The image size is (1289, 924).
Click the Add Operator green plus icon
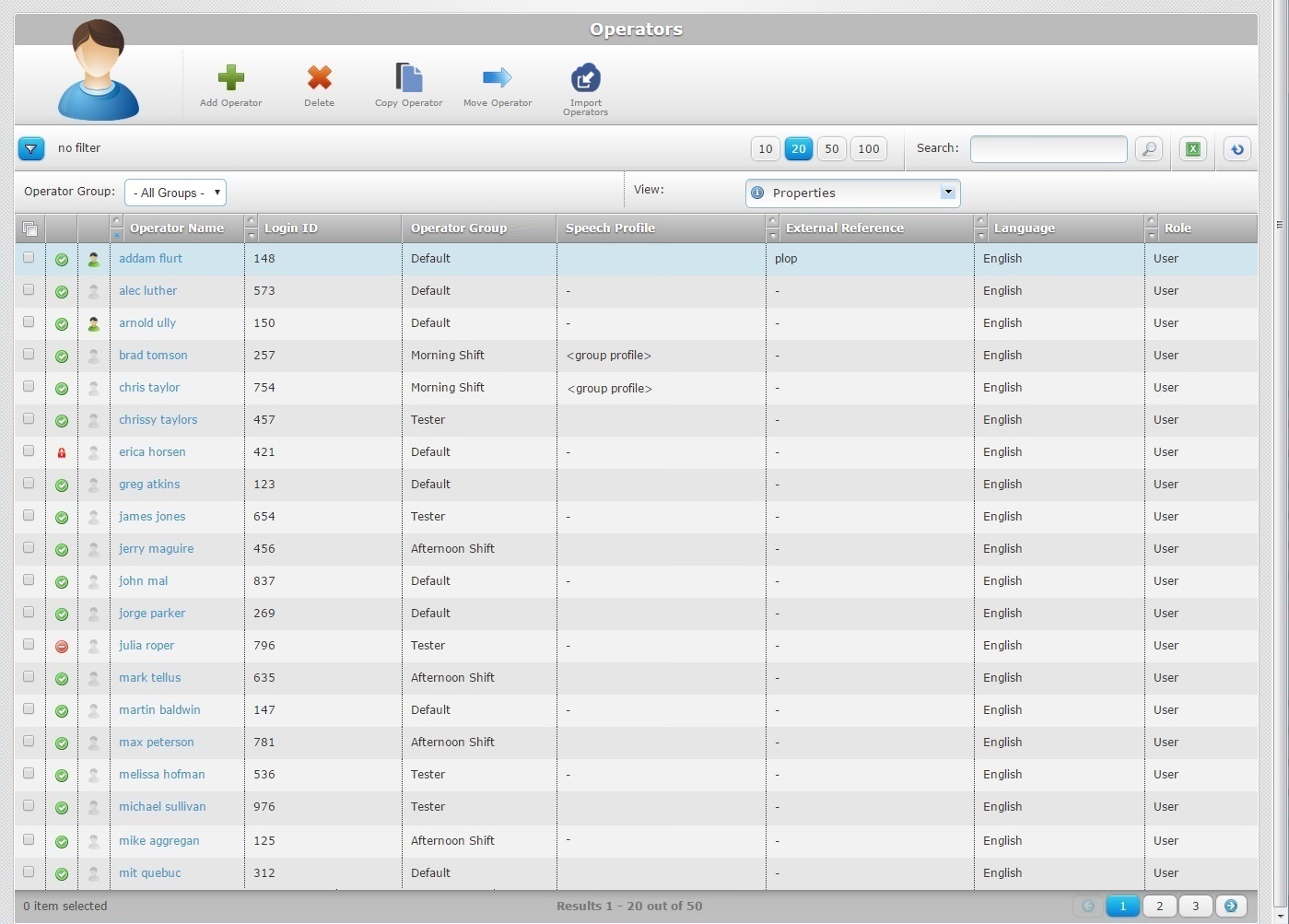point(230,77)
